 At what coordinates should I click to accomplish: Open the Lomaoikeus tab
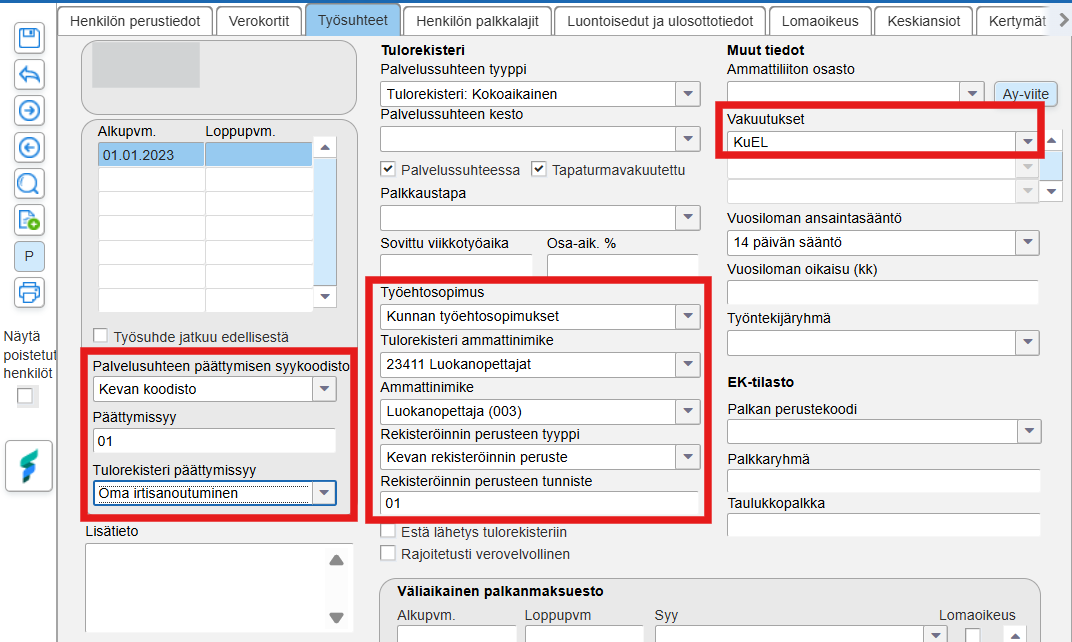pos(820,21)
